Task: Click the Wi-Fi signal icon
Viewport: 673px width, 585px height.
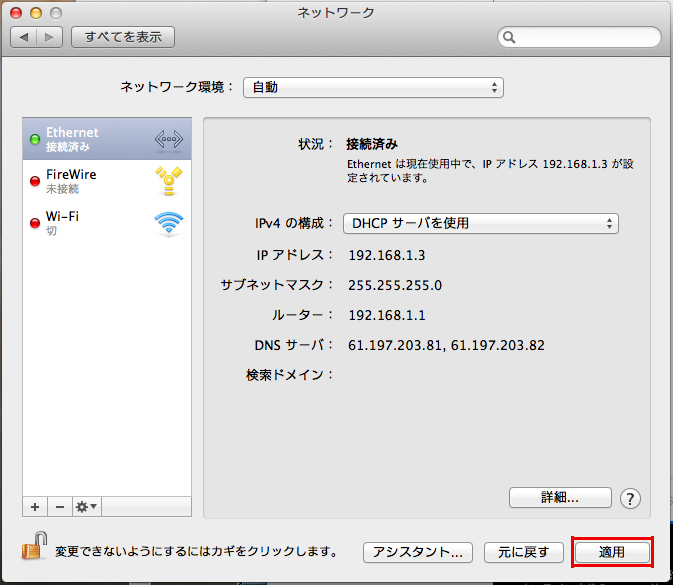Action: point(169,223)
